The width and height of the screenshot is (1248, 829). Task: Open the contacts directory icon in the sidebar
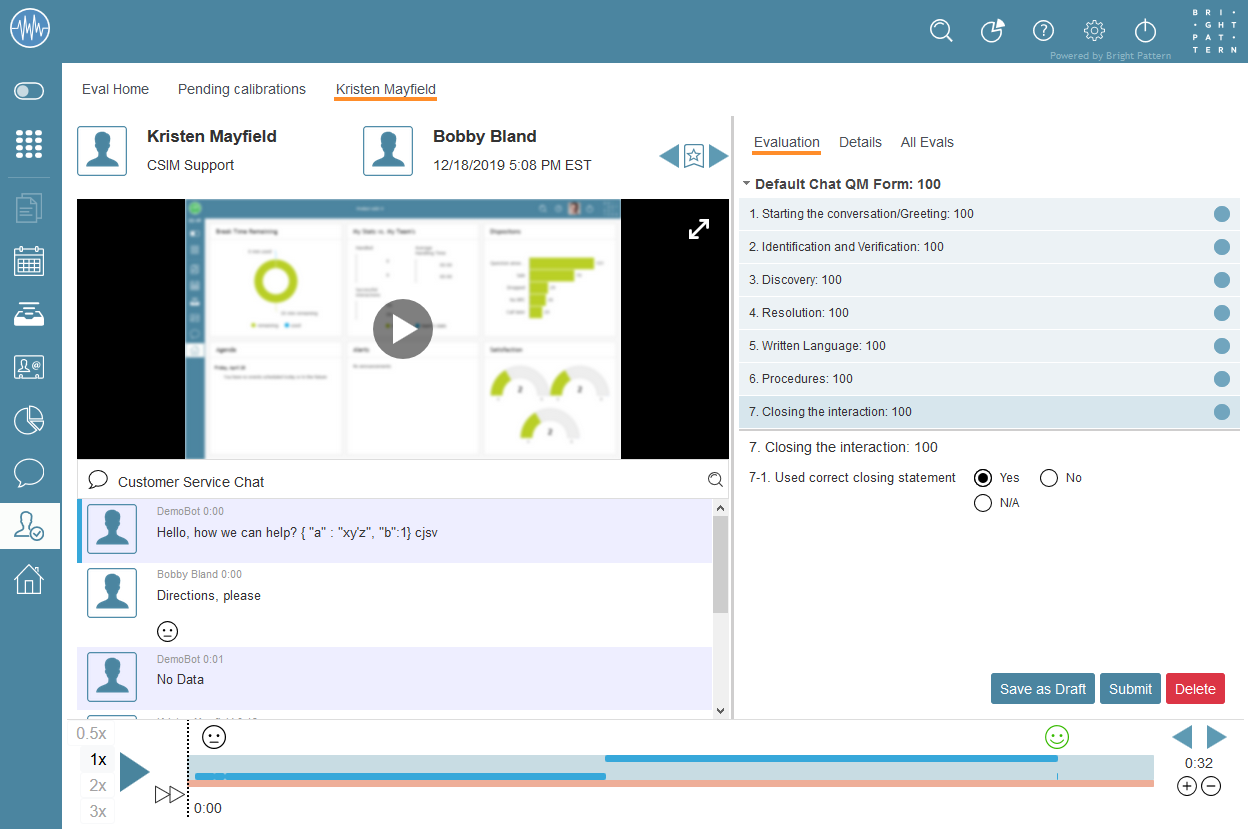tap(30, 367)
